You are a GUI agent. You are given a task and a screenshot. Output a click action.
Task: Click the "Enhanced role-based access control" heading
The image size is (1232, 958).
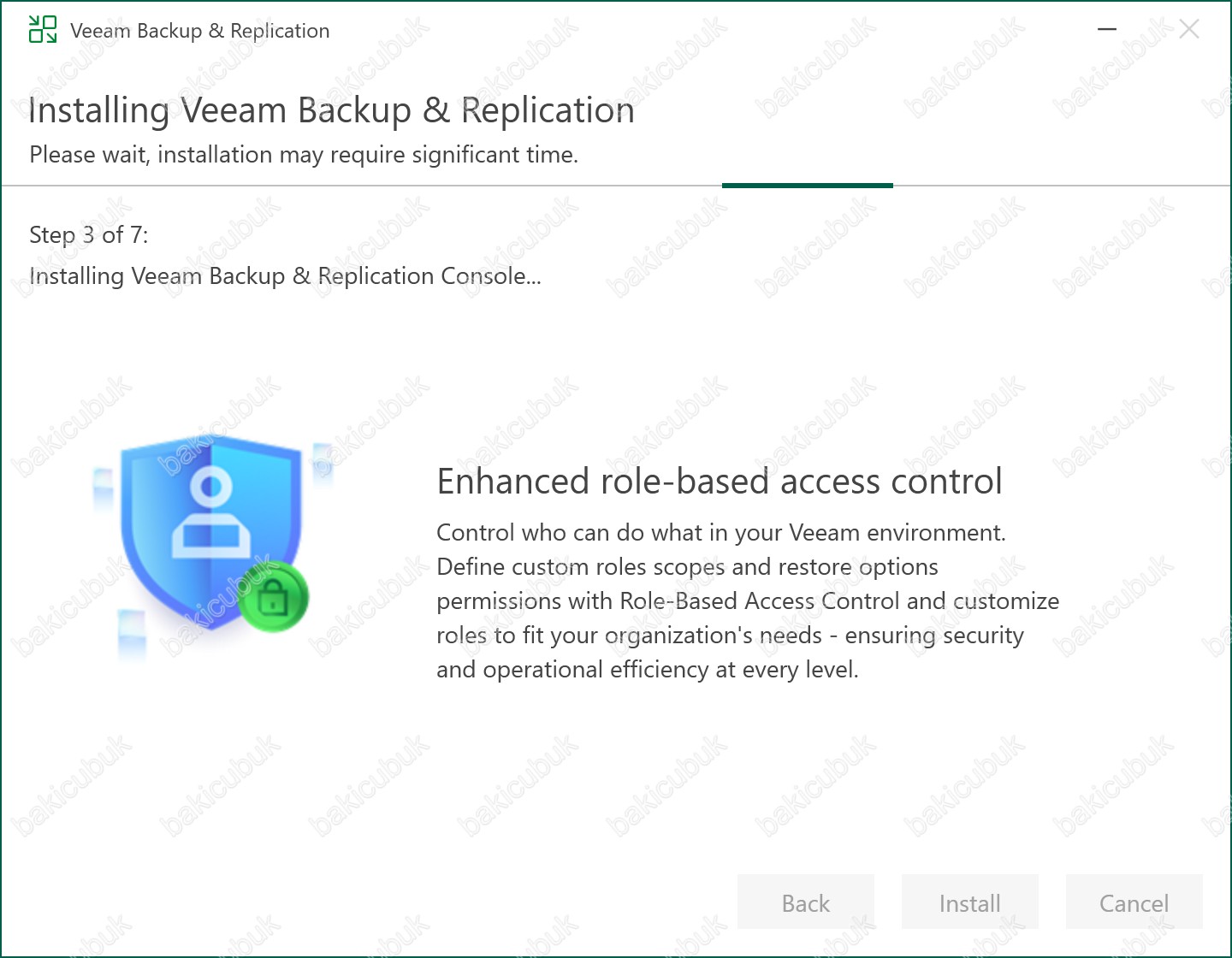(719, 482)
